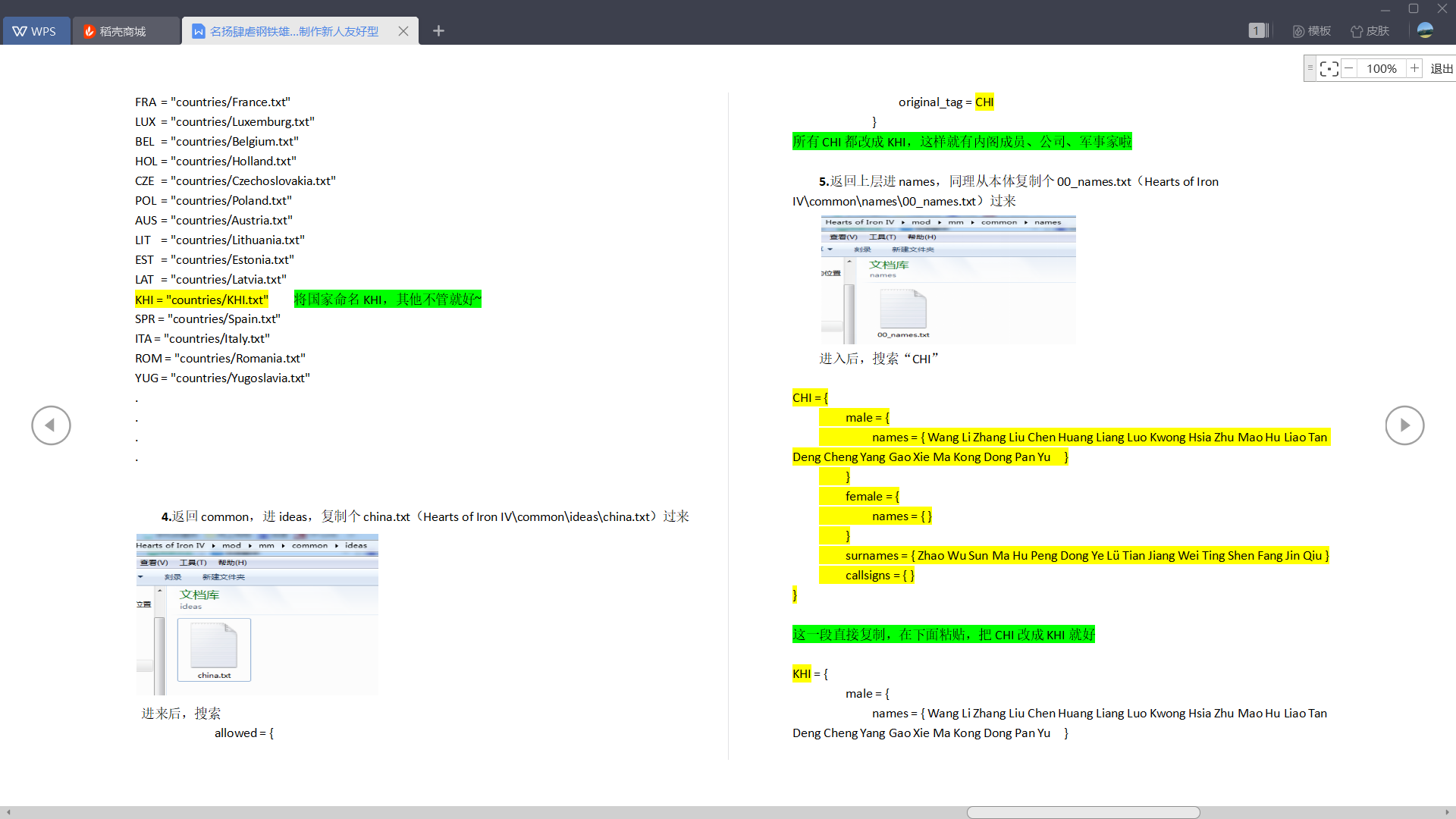Viewport: 1456px width, 819px height.
Task: Go to the previous page arrow
Action: pyautogui.click(x=51, y=425)
